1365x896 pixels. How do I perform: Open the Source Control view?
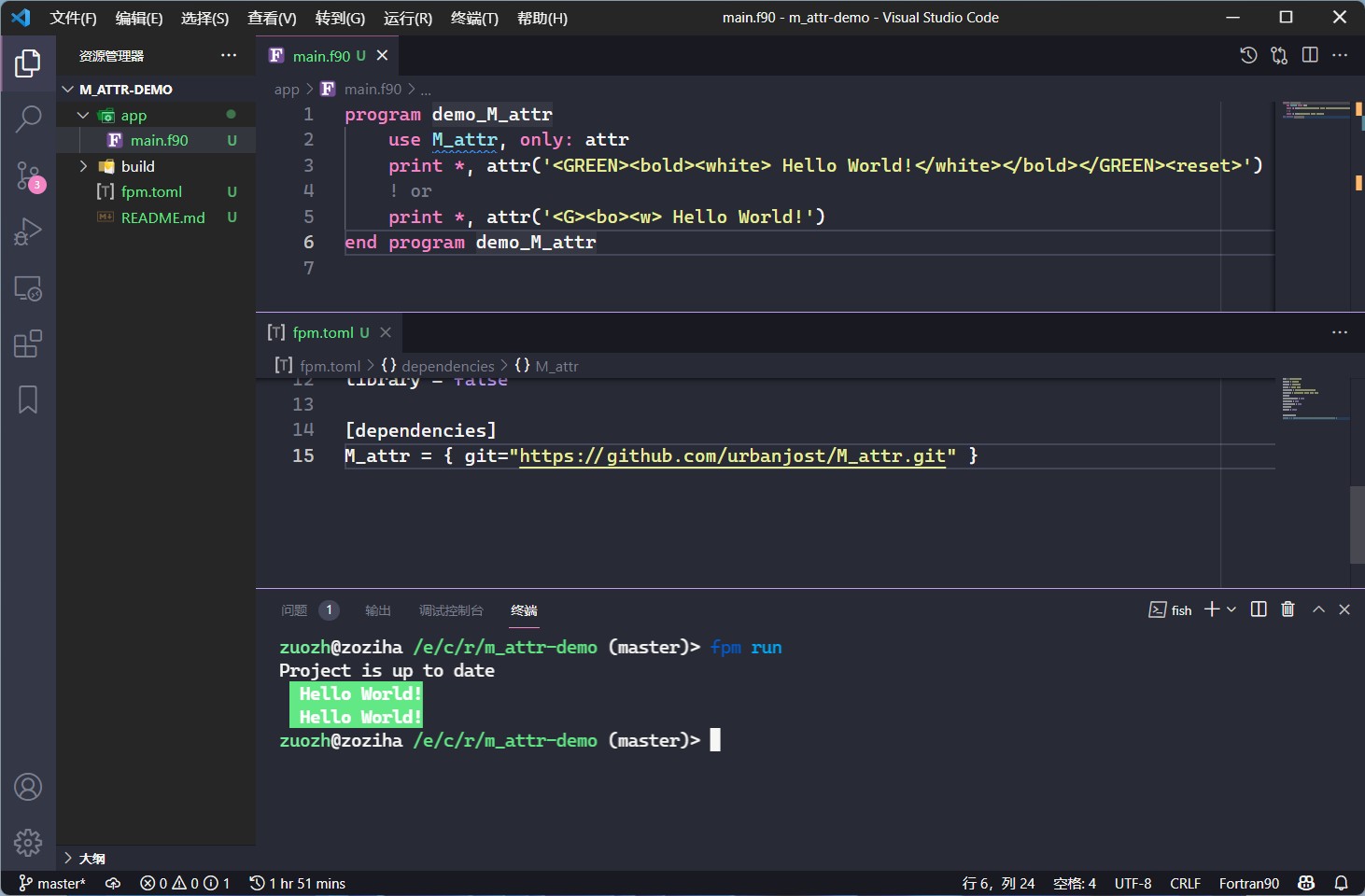pos(28,175)
